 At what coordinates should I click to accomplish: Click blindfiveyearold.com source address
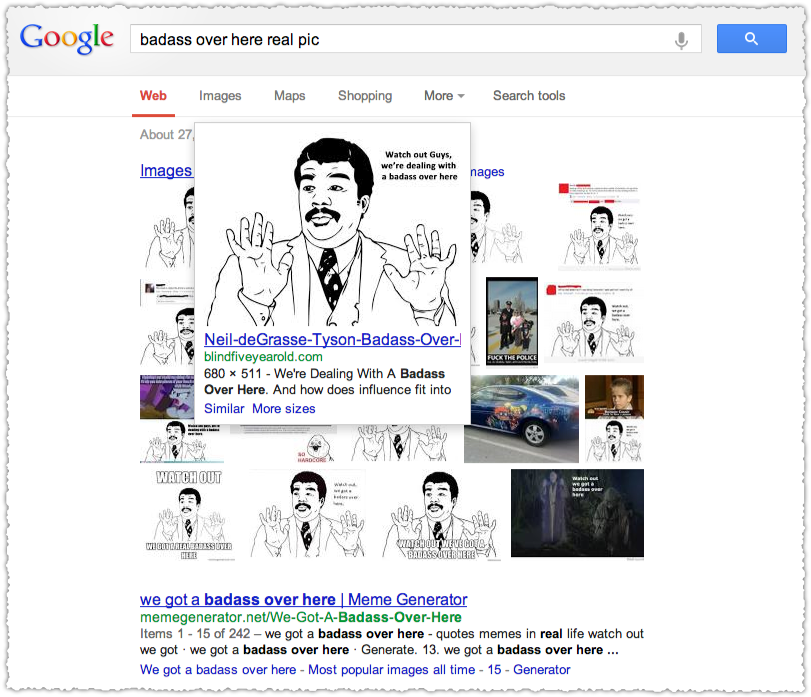point(263,357)
